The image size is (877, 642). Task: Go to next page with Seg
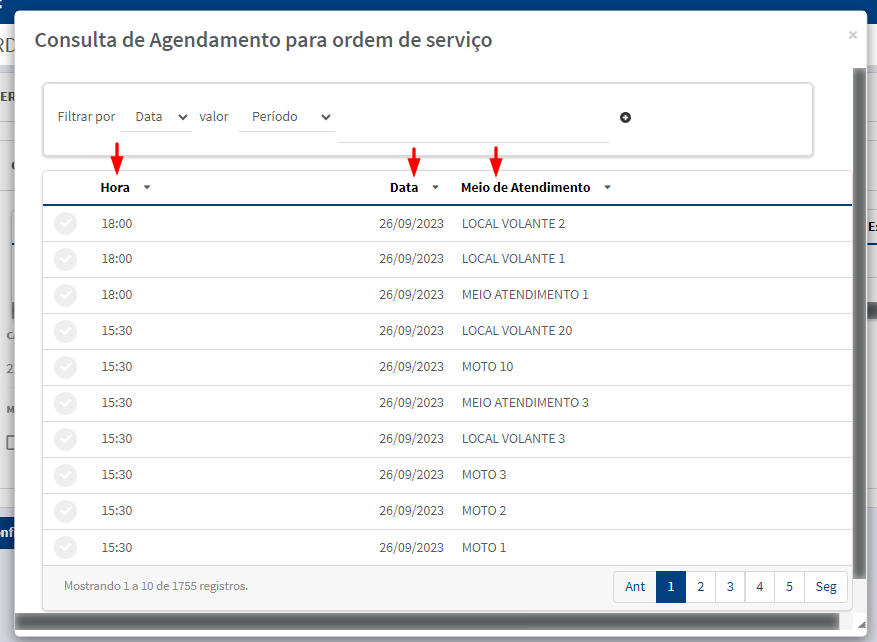coord(826,587)
